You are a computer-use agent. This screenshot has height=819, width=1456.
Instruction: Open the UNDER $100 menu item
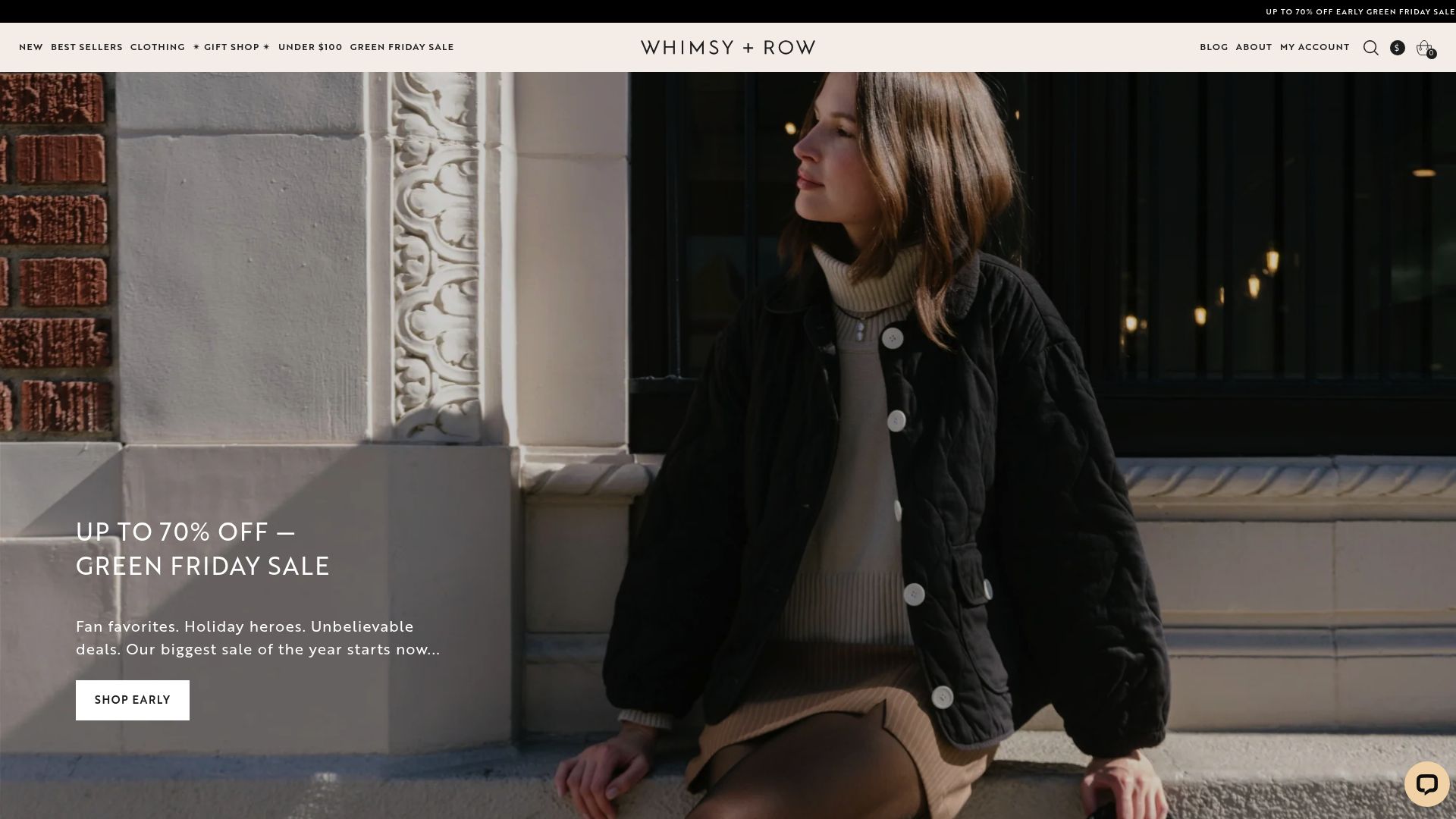click(x=309, y=46)
